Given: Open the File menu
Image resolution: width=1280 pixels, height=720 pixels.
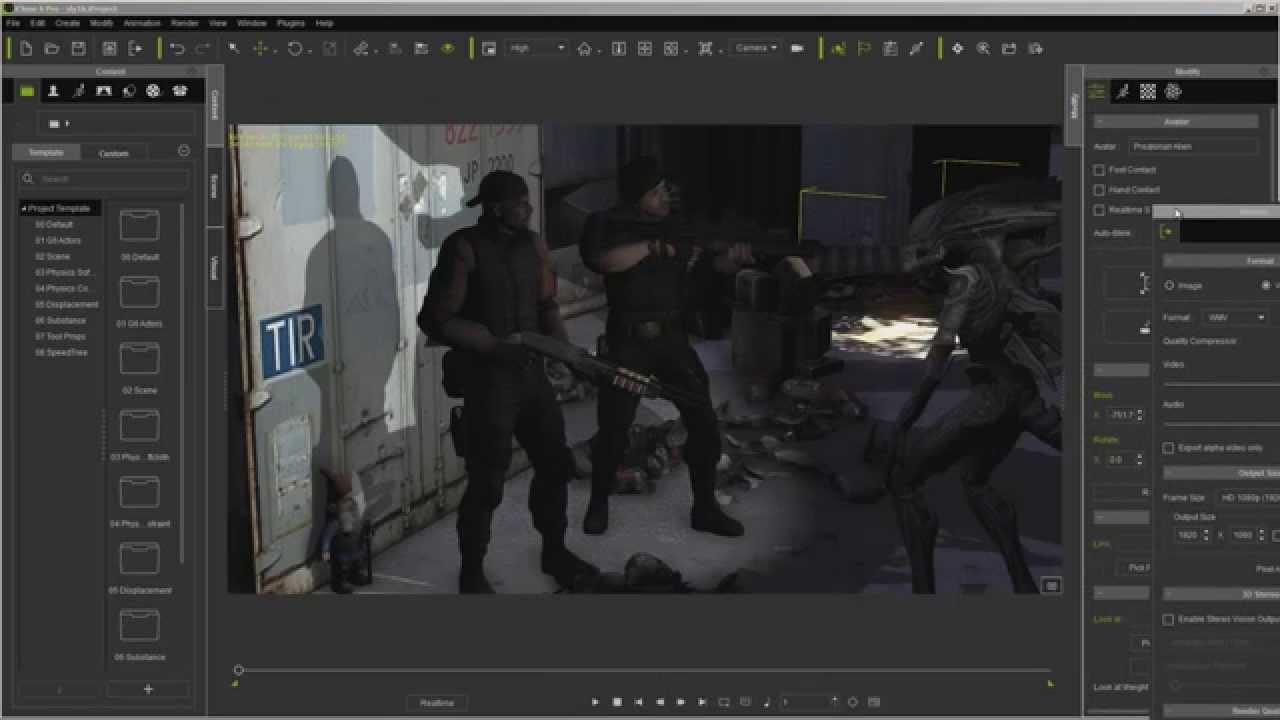Looking at the screenshot, I should [13, 22].
